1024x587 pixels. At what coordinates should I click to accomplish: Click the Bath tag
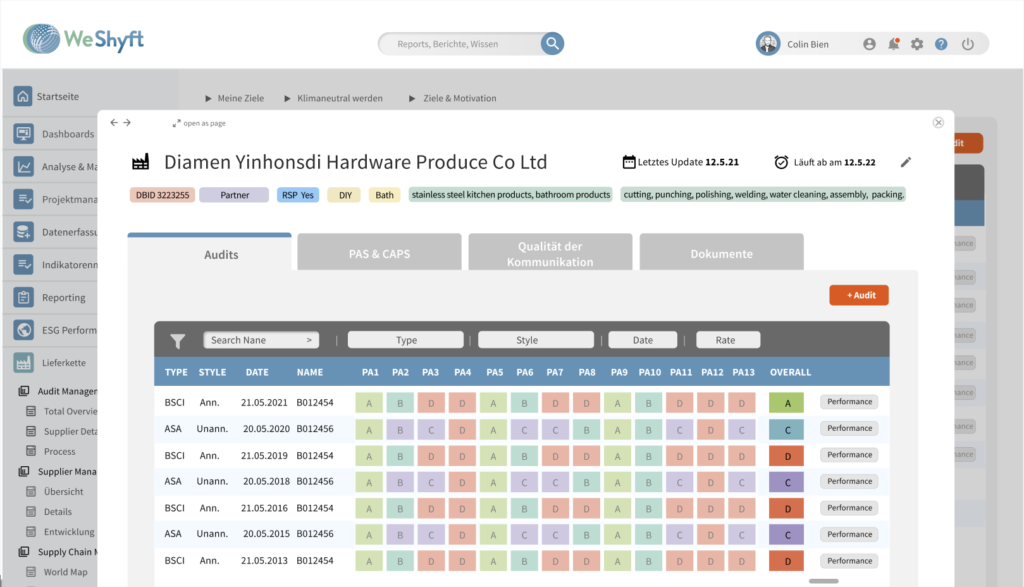(x=385, y=195)
